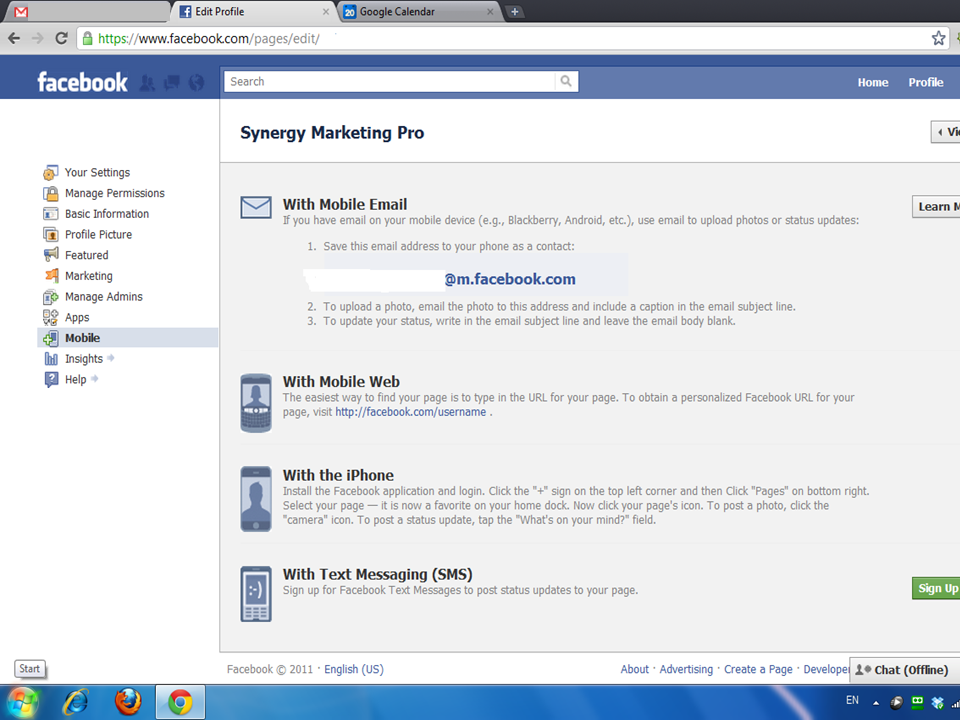The image size is (960, 720).
Task: Click Home in the Facebook header
Action: (x=872, y=83)
